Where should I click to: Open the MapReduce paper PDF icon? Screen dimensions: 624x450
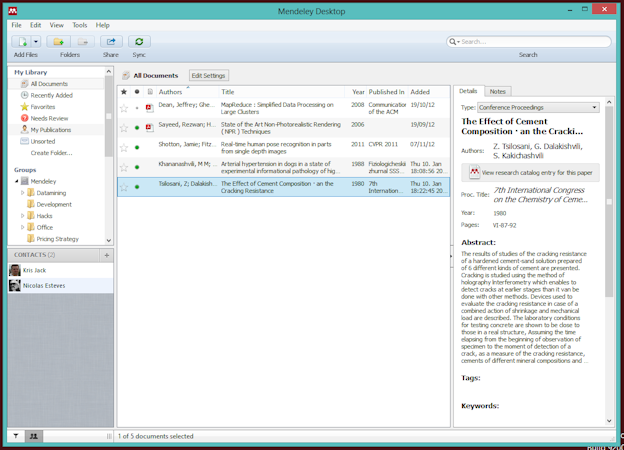pos(150,107)
